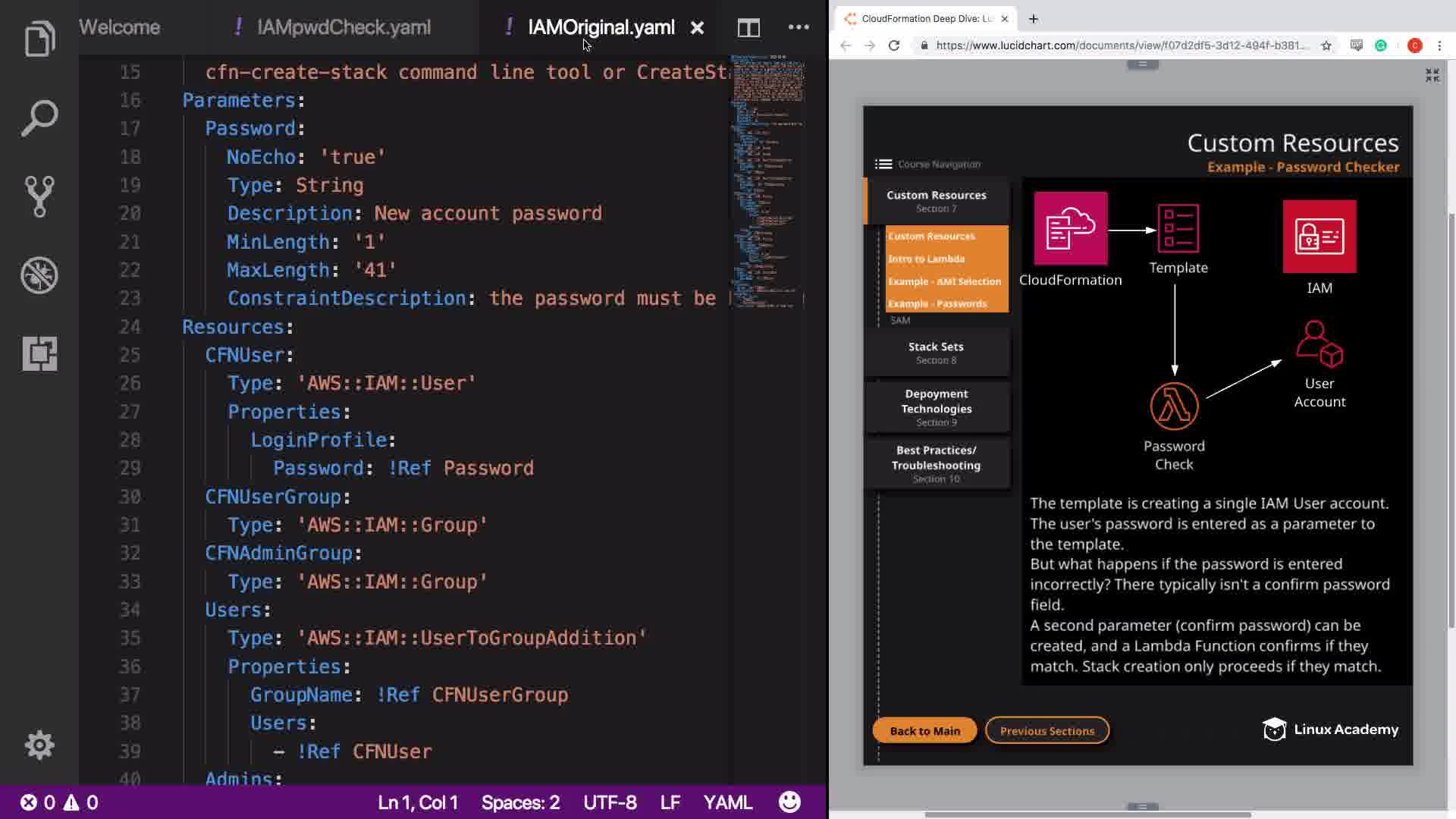Image resolution: width=1456 pixels, height=819 pixels.
Task: Expand the Stack Sets Section 8 item
Action: [937, 353]
